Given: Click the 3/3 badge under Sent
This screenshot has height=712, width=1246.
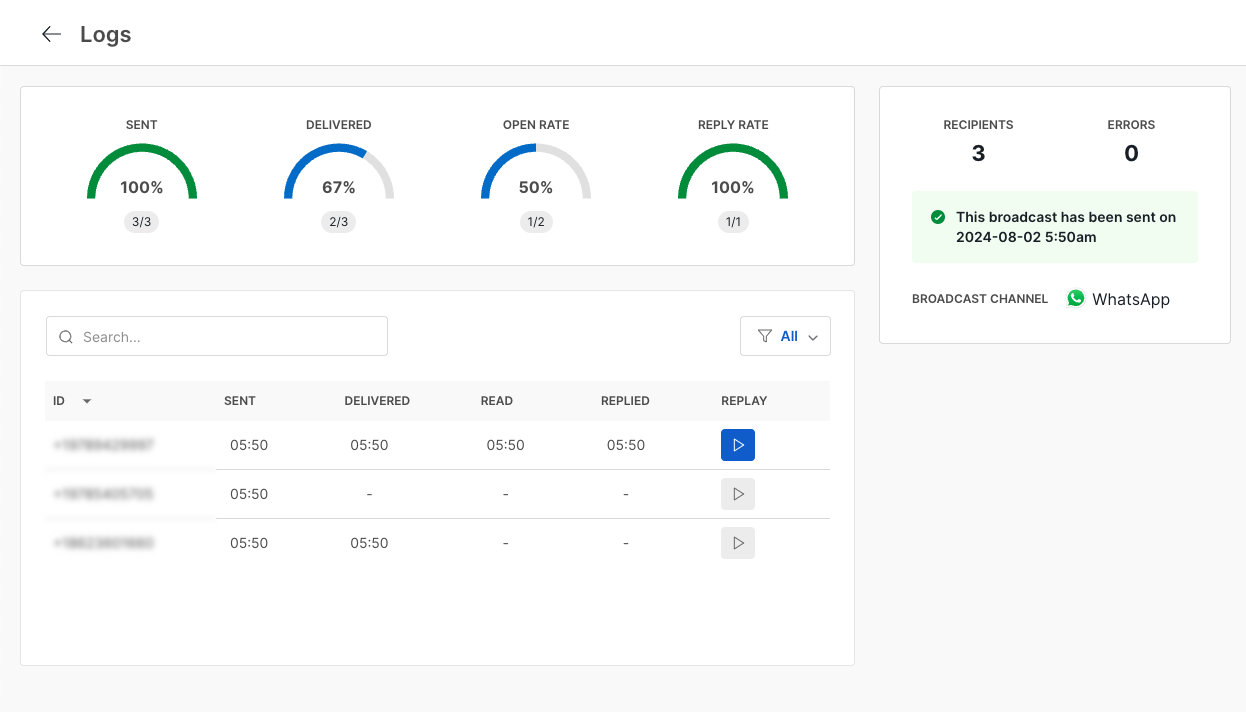Looking at the screenshot, I should tap(142, 222).
